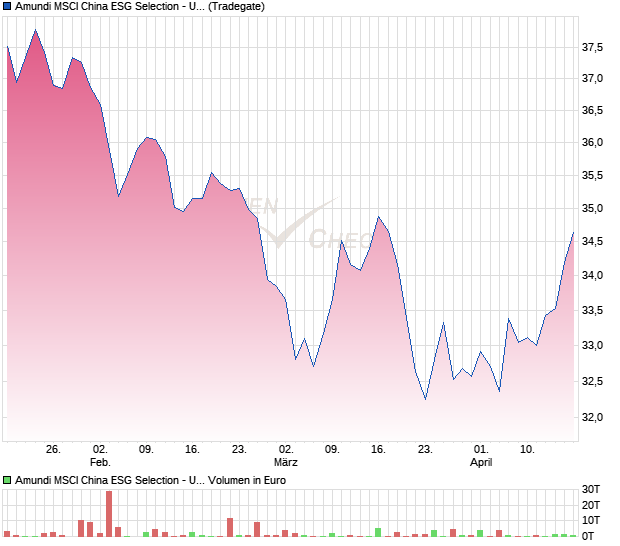
Task: Click the tallest red volume bar
Action: (x=109, y=514)
